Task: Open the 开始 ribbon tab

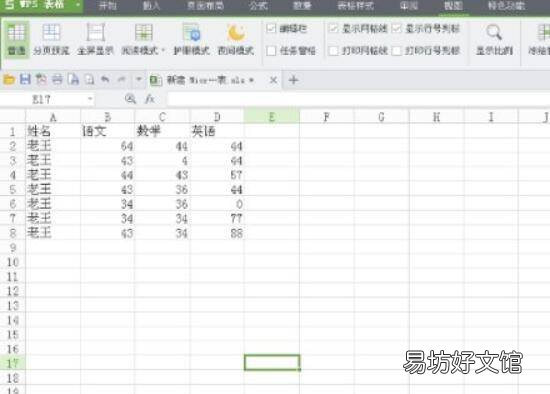Action: 107,6
